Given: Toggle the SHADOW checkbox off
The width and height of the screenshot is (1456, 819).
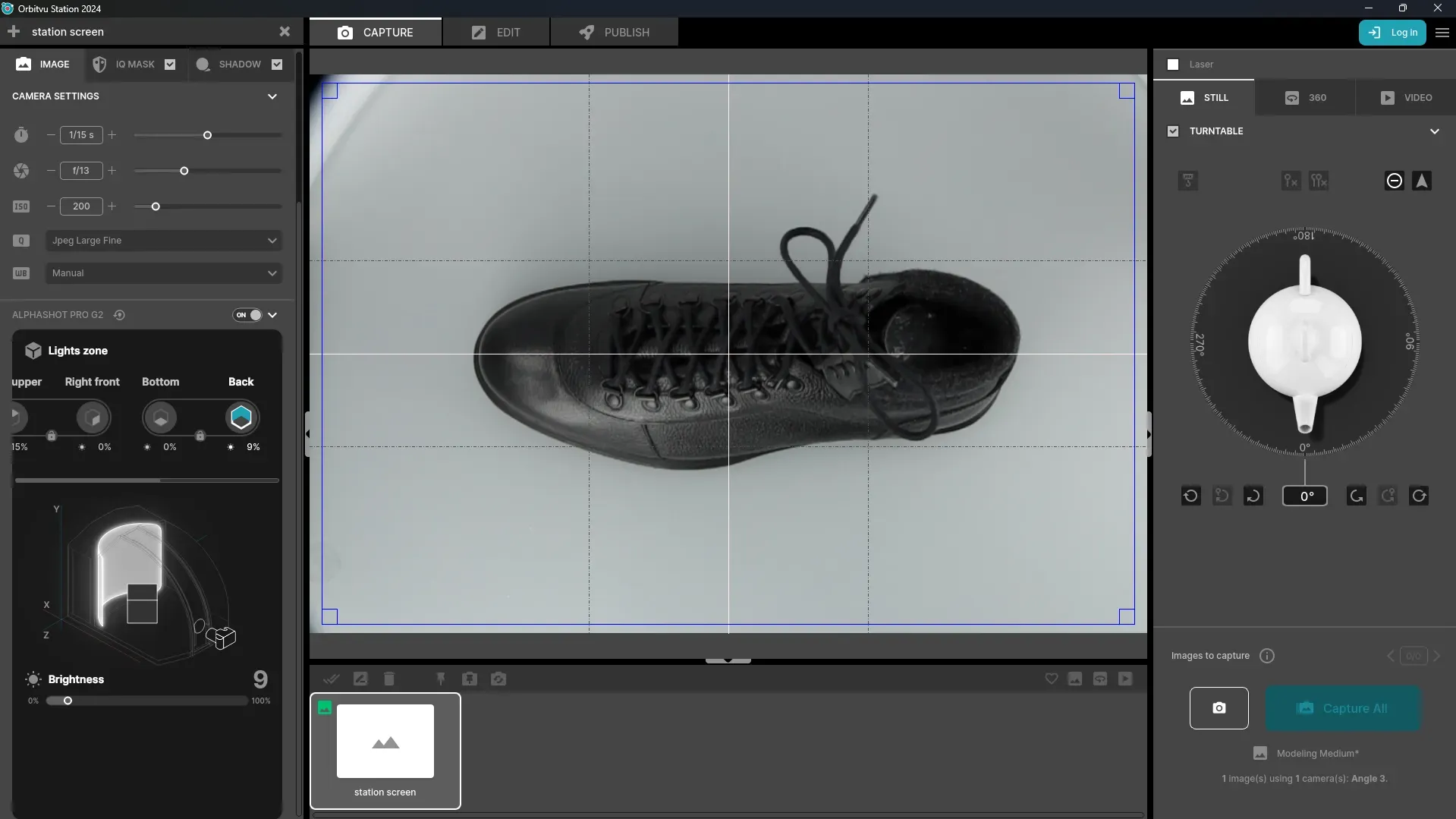Looking at the screenshot, I should (277, 65).
